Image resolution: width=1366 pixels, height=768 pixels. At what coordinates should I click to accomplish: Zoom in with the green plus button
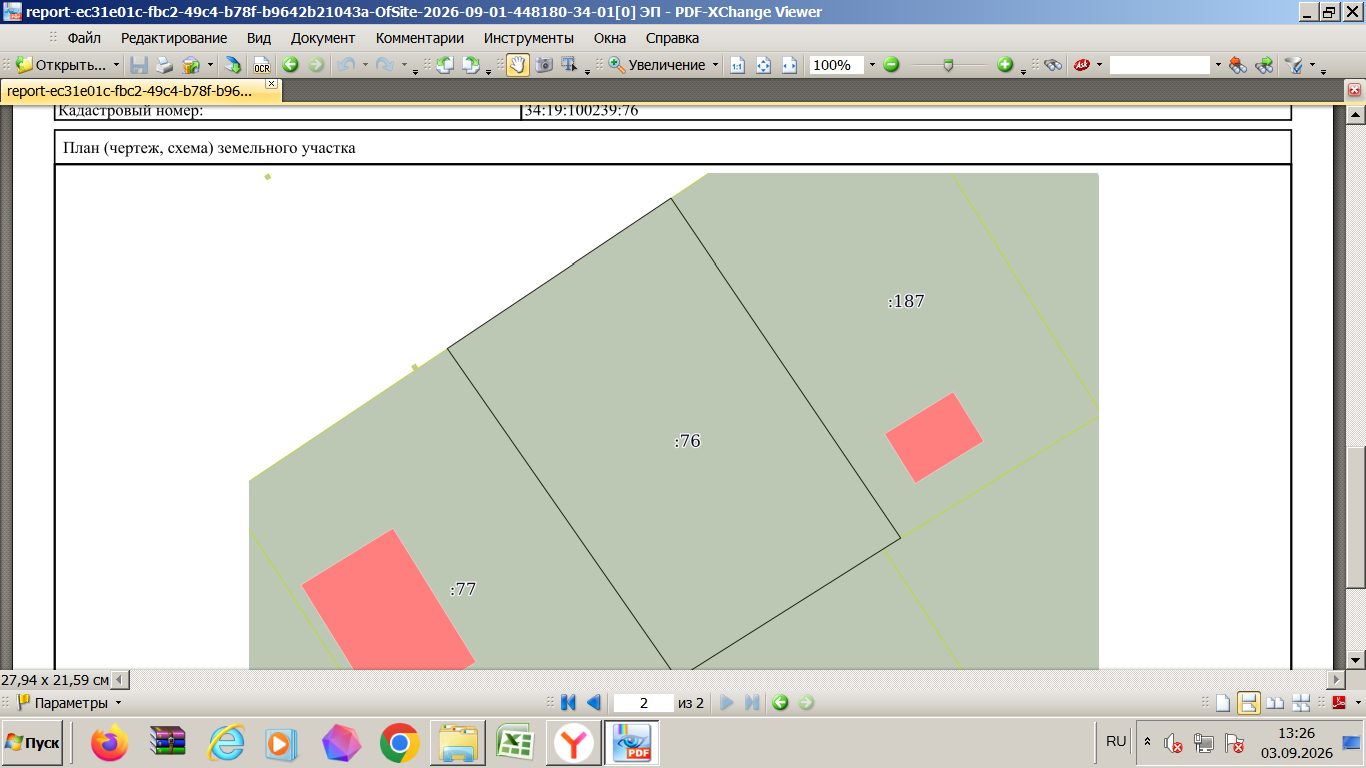click(x=1005, y=65)
